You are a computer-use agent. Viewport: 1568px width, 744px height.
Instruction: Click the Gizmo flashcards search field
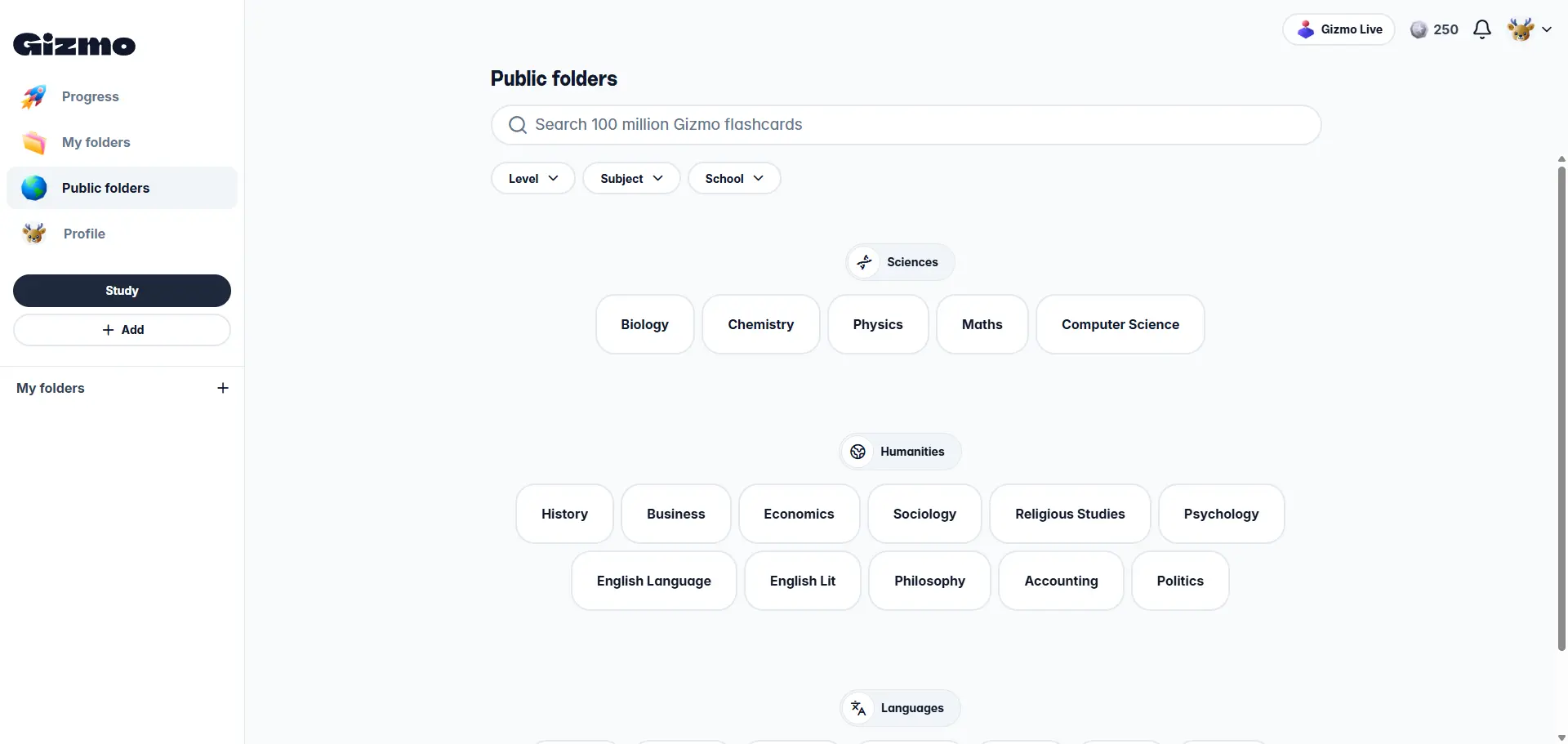[906, 125]
